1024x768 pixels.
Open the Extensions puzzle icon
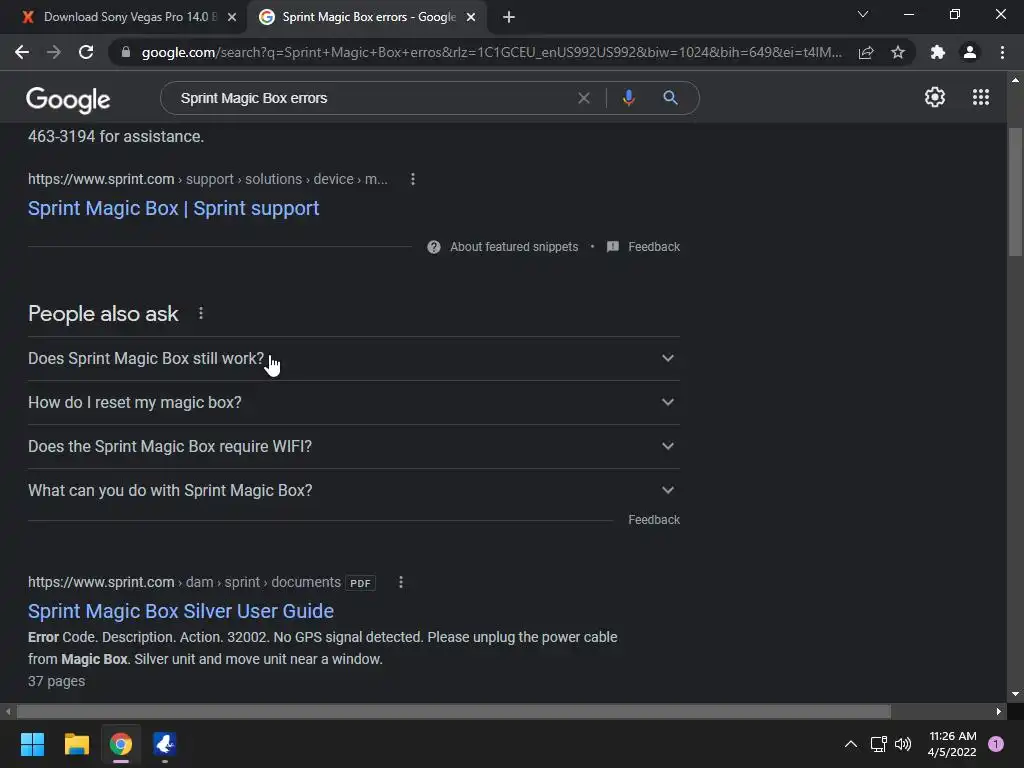[x=938, y=52]
